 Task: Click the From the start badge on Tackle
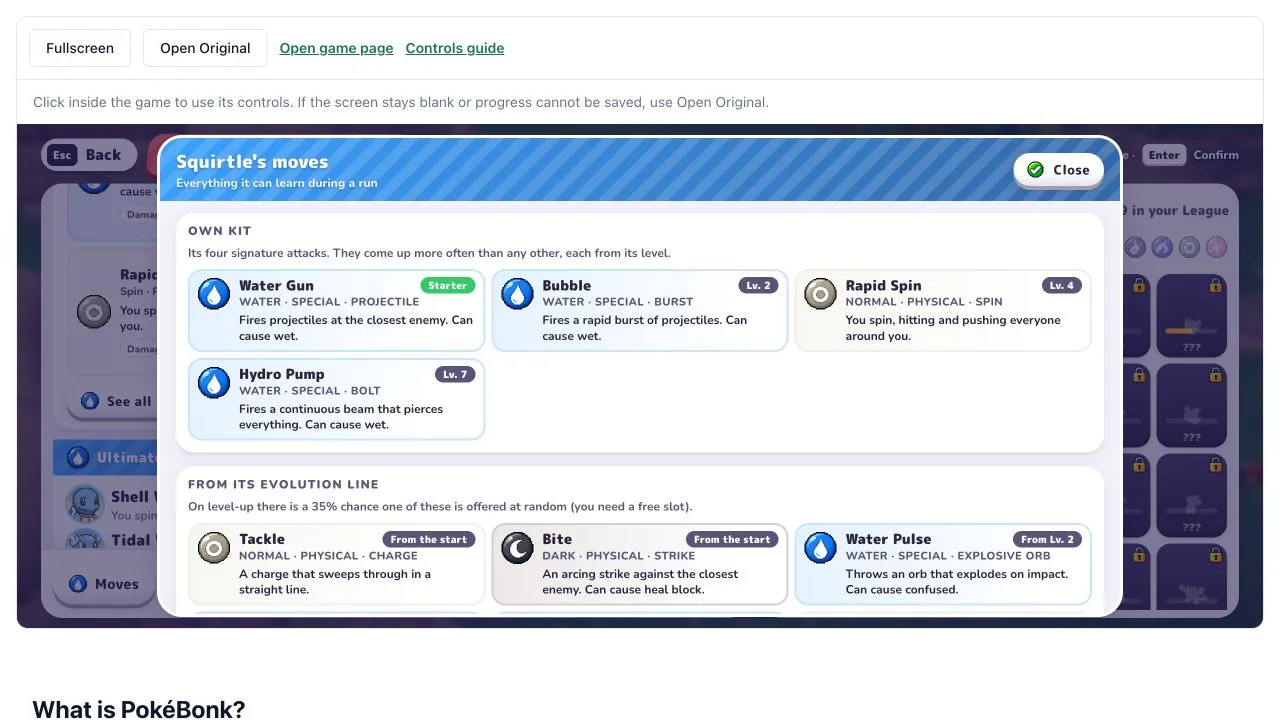(x=429, y=540)
